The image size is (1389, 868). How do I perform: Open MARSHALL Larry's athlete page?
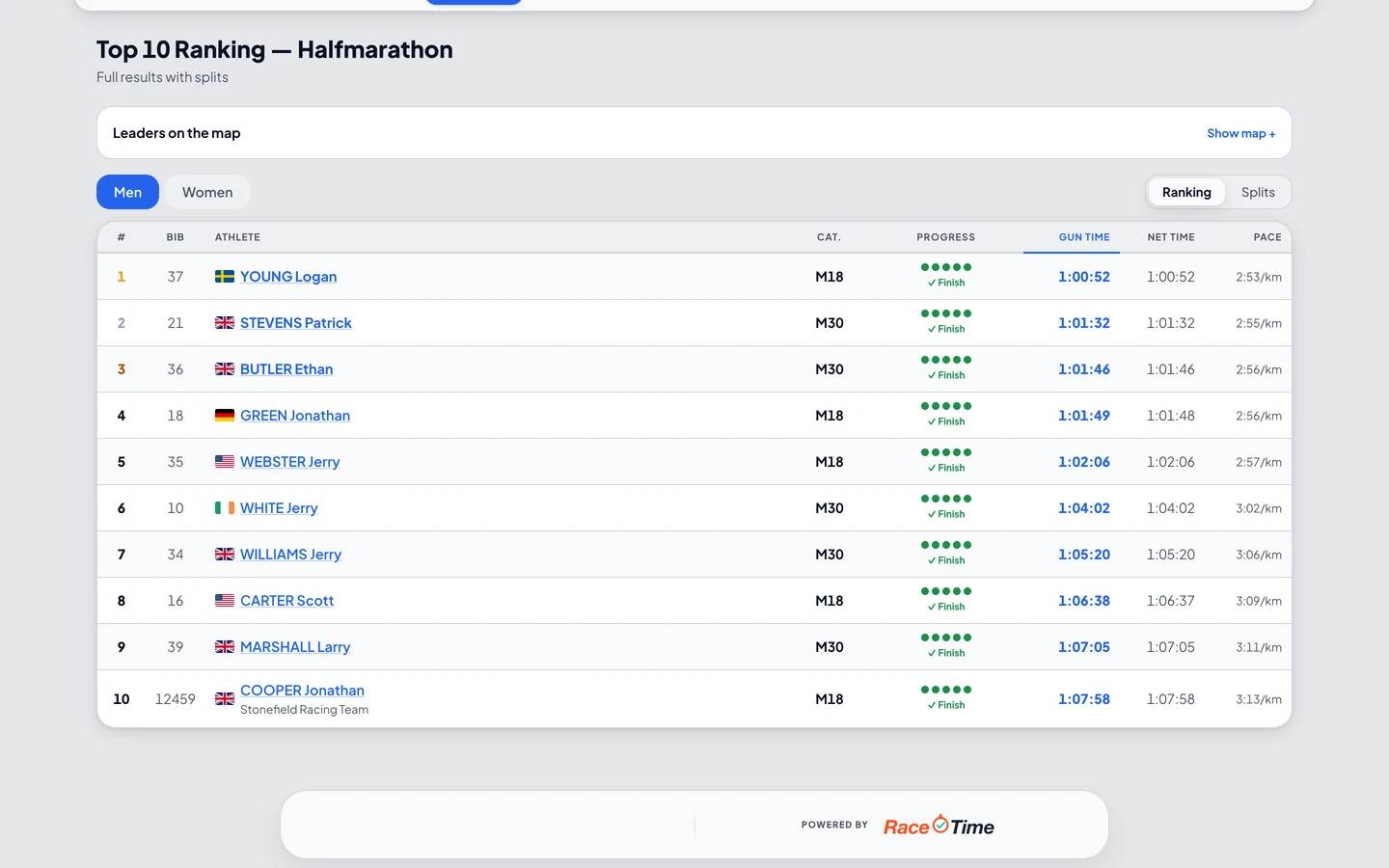pos(295,647)
